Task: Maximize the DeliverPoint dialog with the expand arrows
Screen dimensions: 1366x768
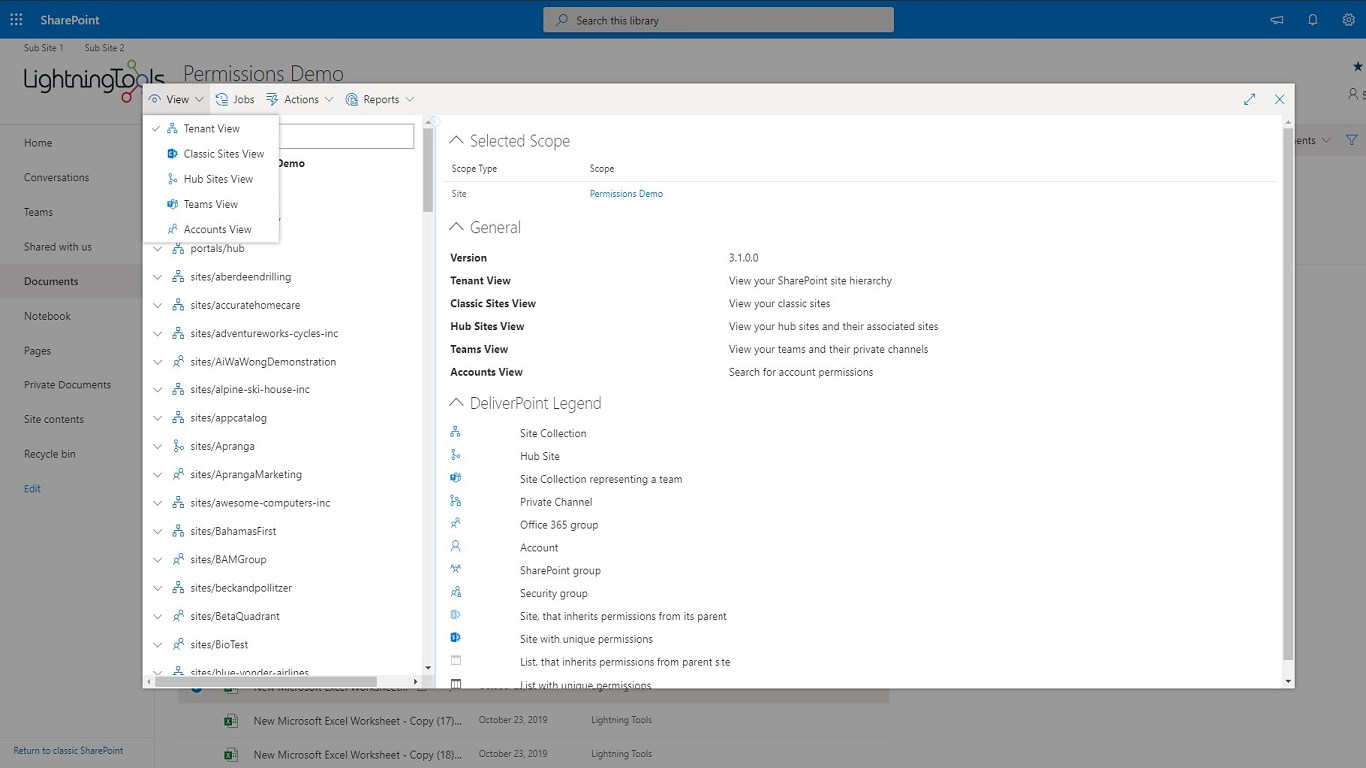Action: [1249, 99]
